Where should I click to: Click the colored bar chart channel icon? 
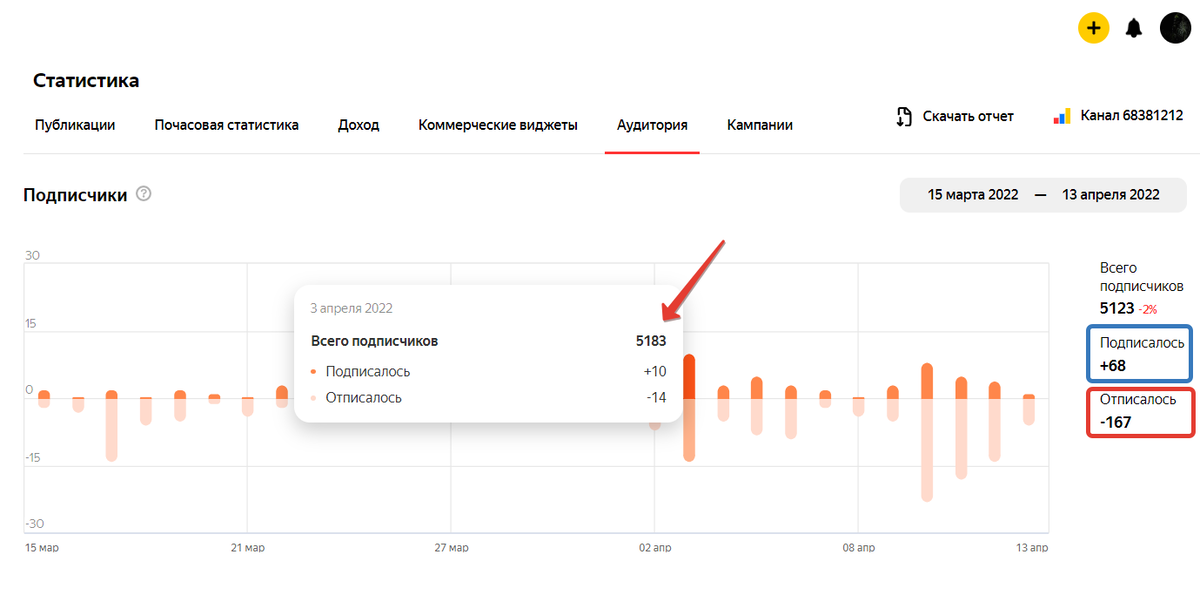[1062, 117]
